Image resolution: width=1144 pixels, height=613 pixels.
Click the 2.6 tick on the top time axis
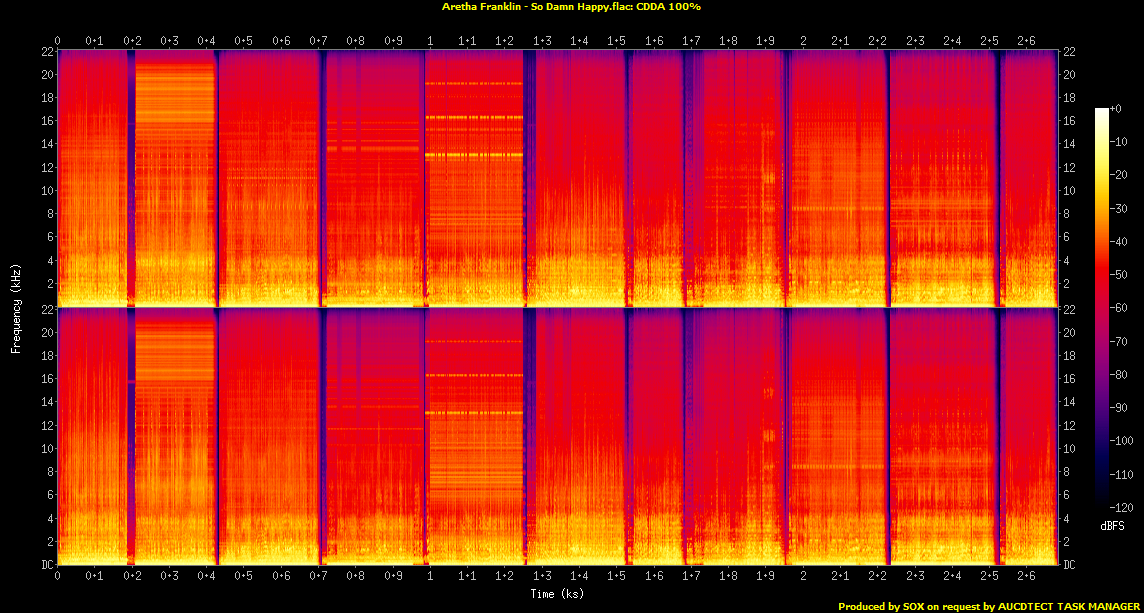1026,41
